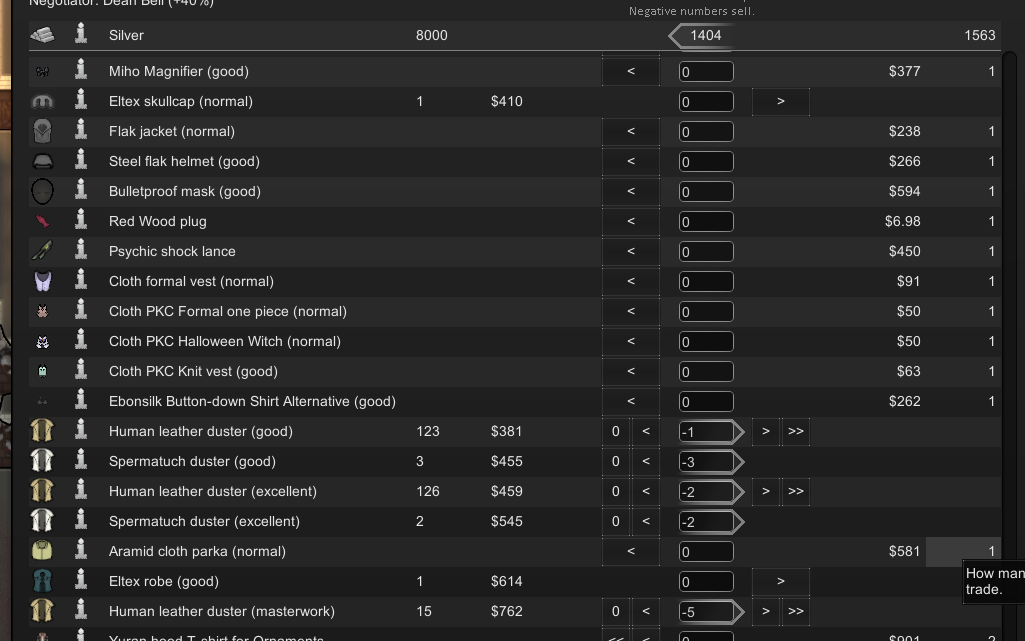Select the Aramid cloth parka item icon
The height and width of the screenshot is (641, 1025).
pos(42,551)
